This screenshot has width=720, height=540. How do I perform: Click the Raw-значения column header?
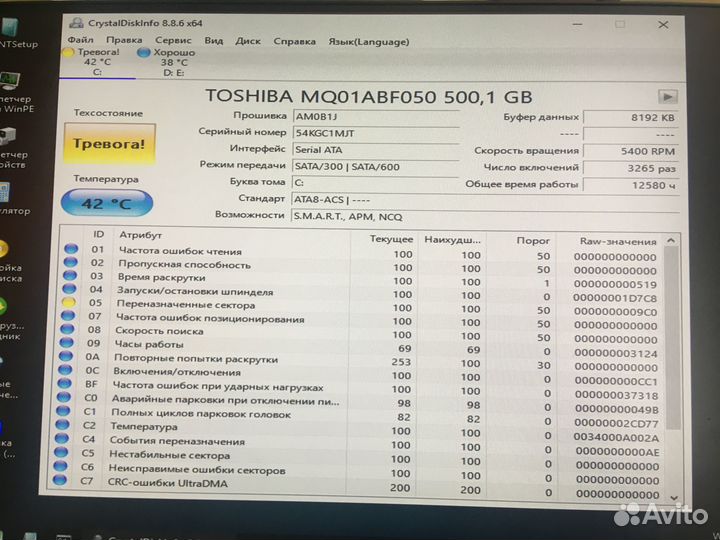(618, 242)
